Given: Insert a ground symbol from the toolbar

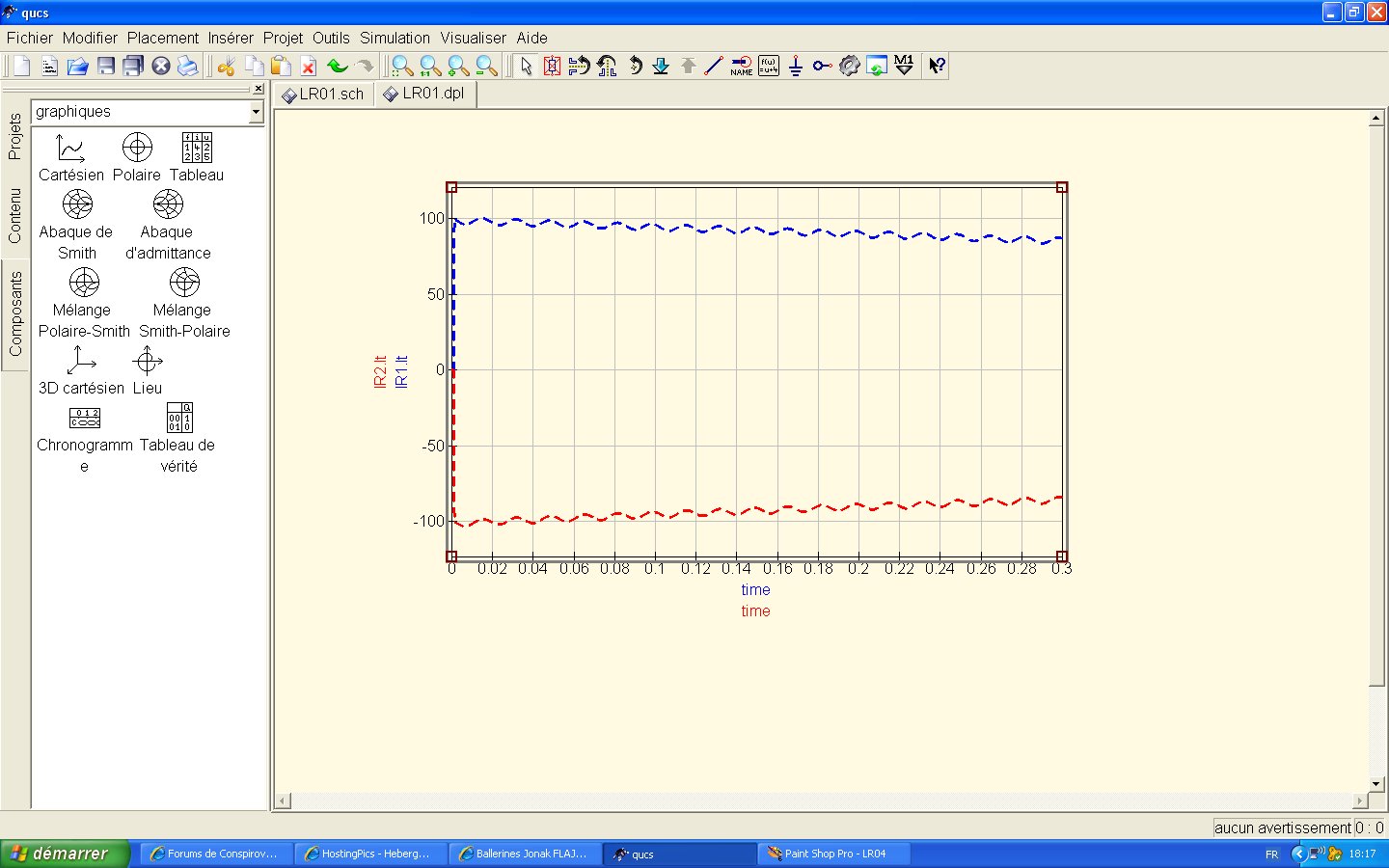Looking at the screenshot, I should tap(795, 66).
